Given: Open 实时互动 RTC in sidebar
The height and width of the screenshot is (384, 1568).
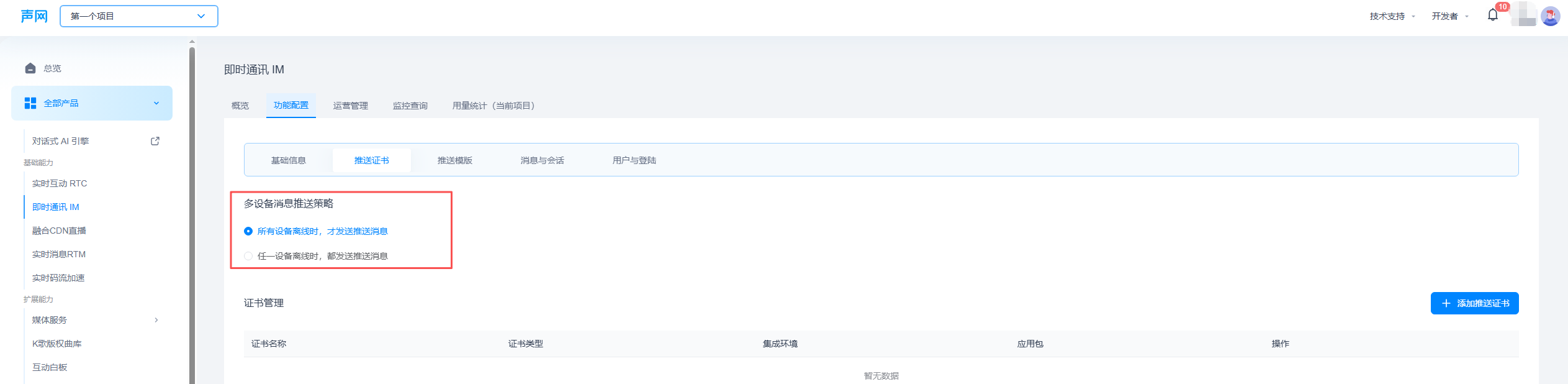Looking at the screenshot, I should 60,183.
